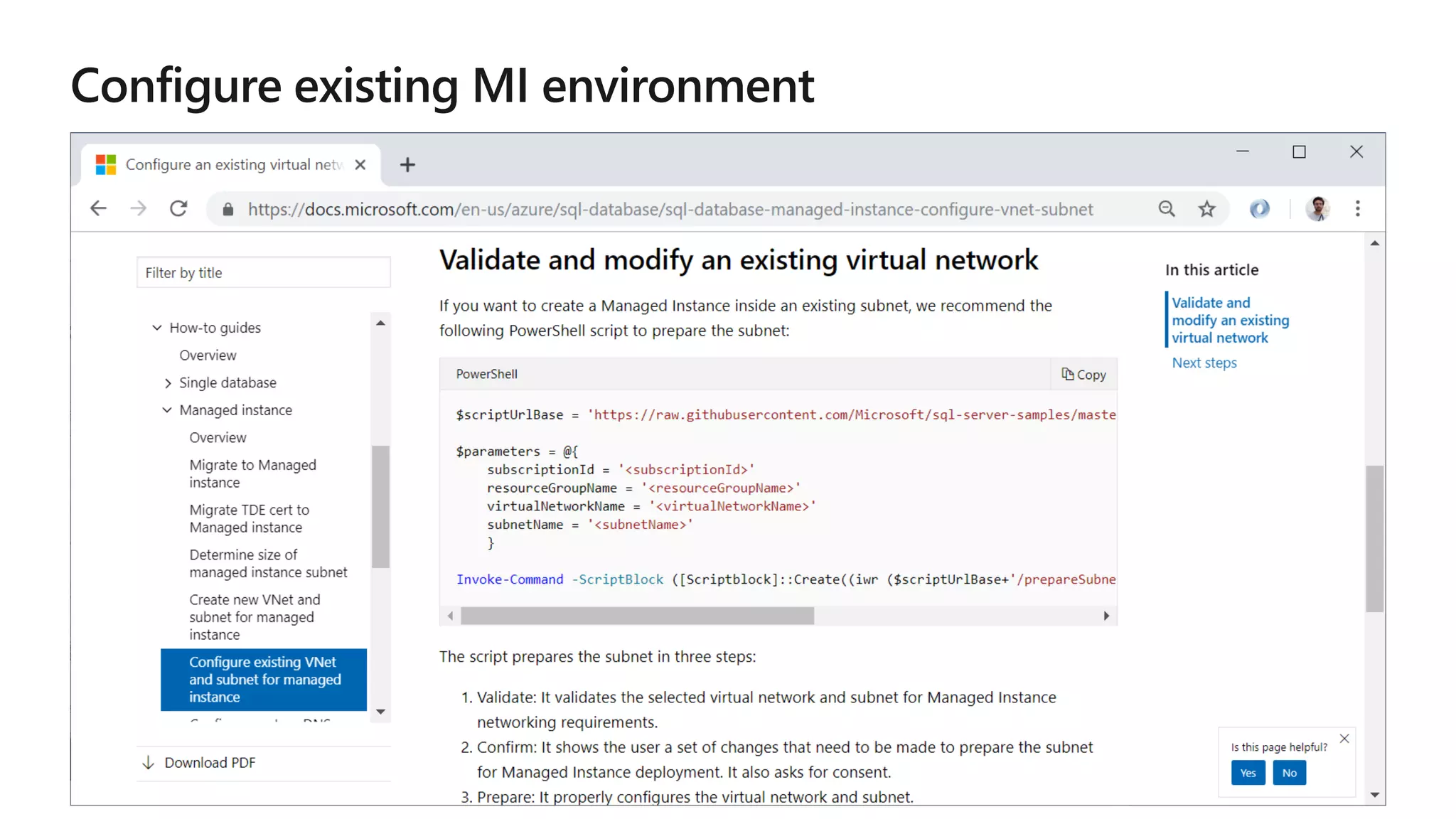This screenshot has width=1456, height=819.
Task: Open a new browser tab
Action: (x=407, y=165)
